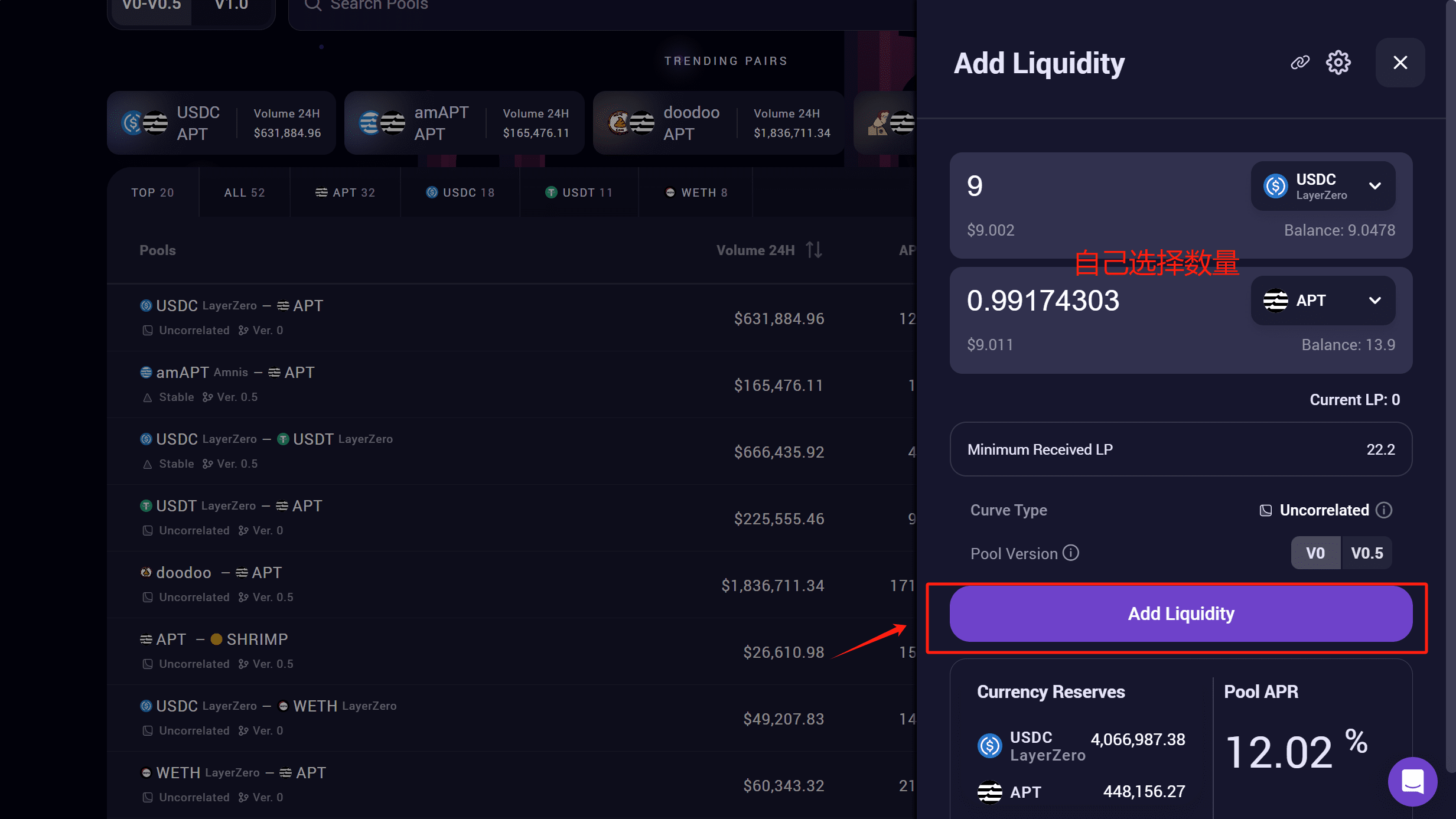Click the APT token icon under Currency Reserves
Image resolution: width=1456 pixels, height=819 pixels.
point(989,792)
